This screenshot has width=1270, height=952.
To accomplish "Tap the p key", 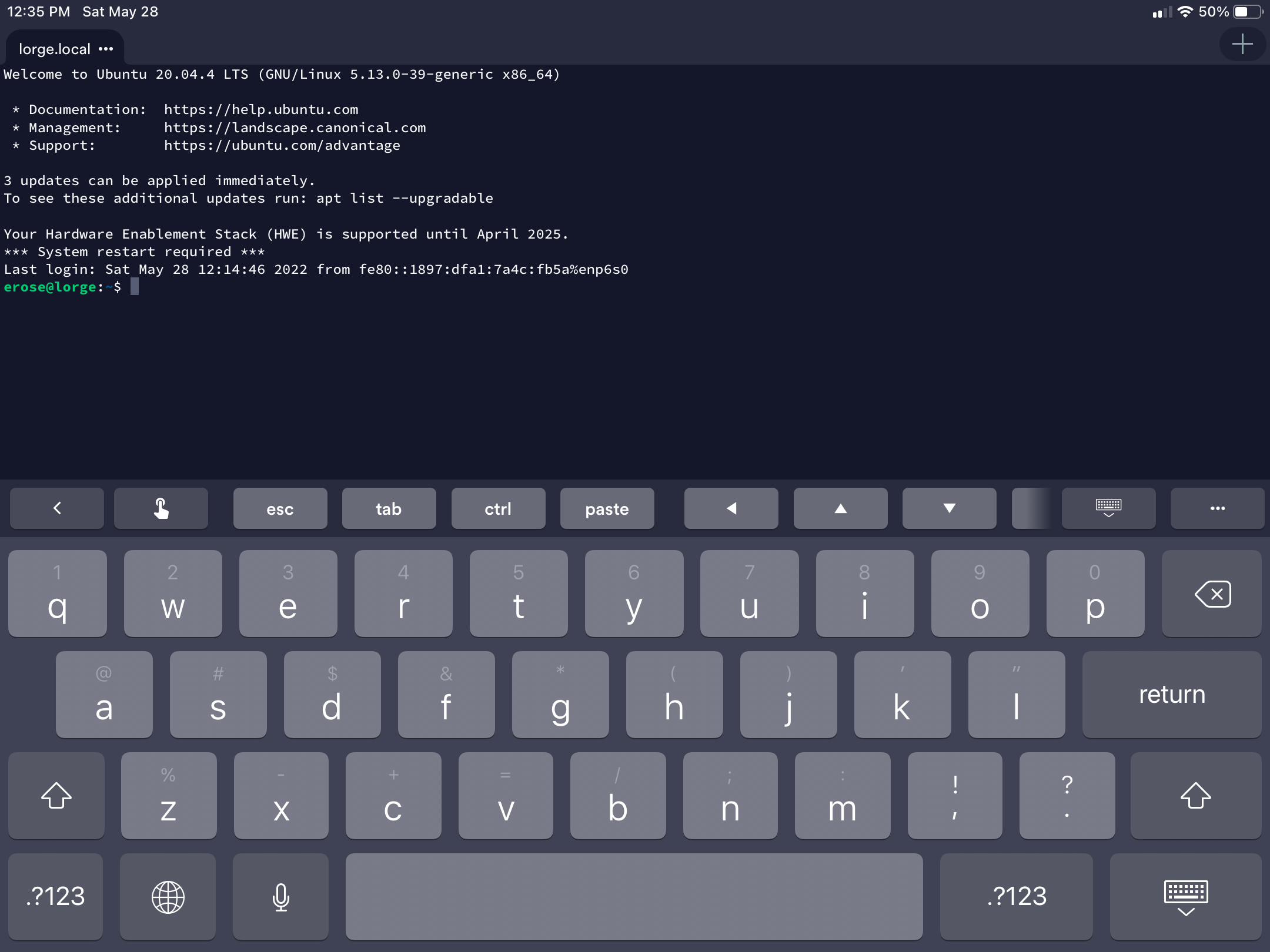I will pyautogui.click(x=1095, y=594).
